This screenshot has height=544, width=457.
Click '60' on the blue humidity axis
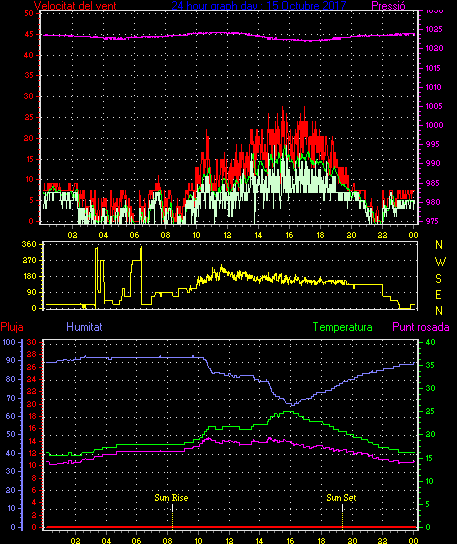click(11, 416)
